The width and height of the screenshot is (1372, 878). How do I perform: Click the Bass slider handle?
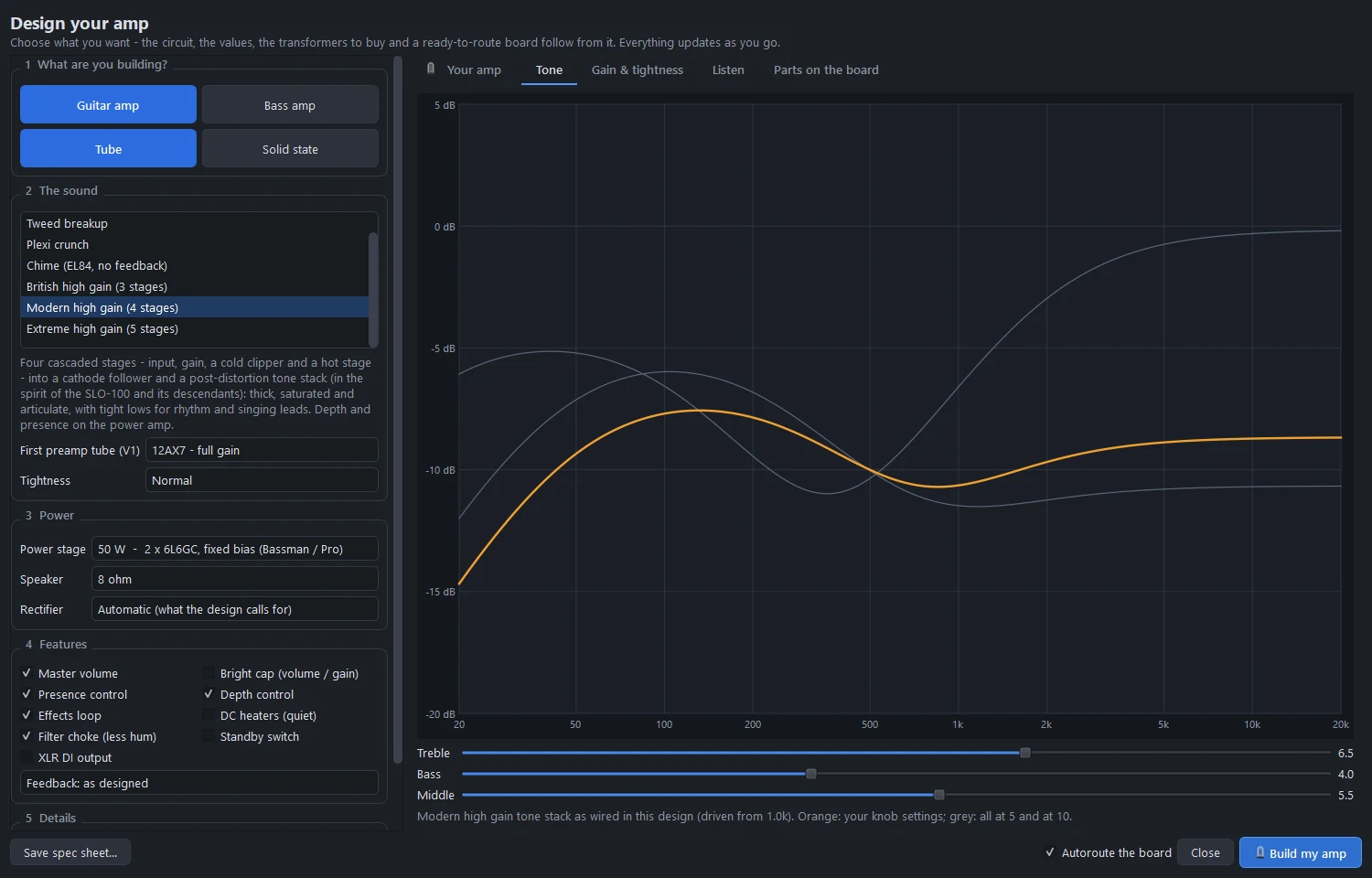811,774
